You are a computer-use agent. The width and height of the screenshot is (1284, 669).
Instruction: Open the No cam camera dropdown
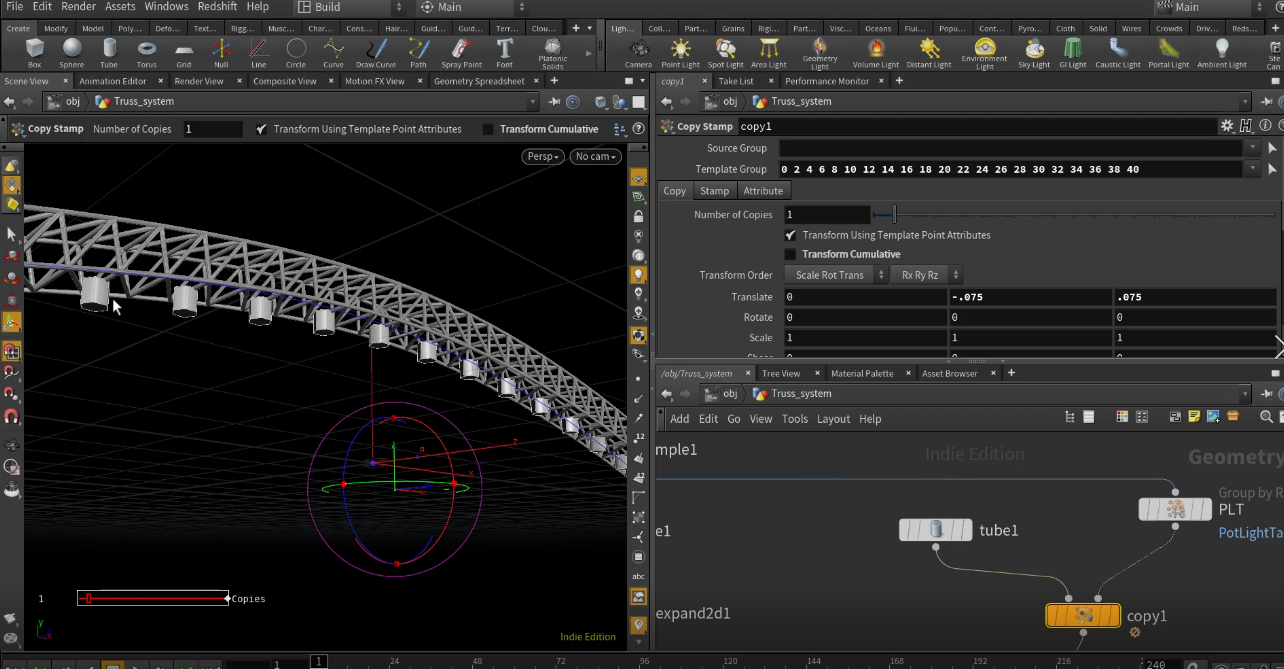pos(595,156)
